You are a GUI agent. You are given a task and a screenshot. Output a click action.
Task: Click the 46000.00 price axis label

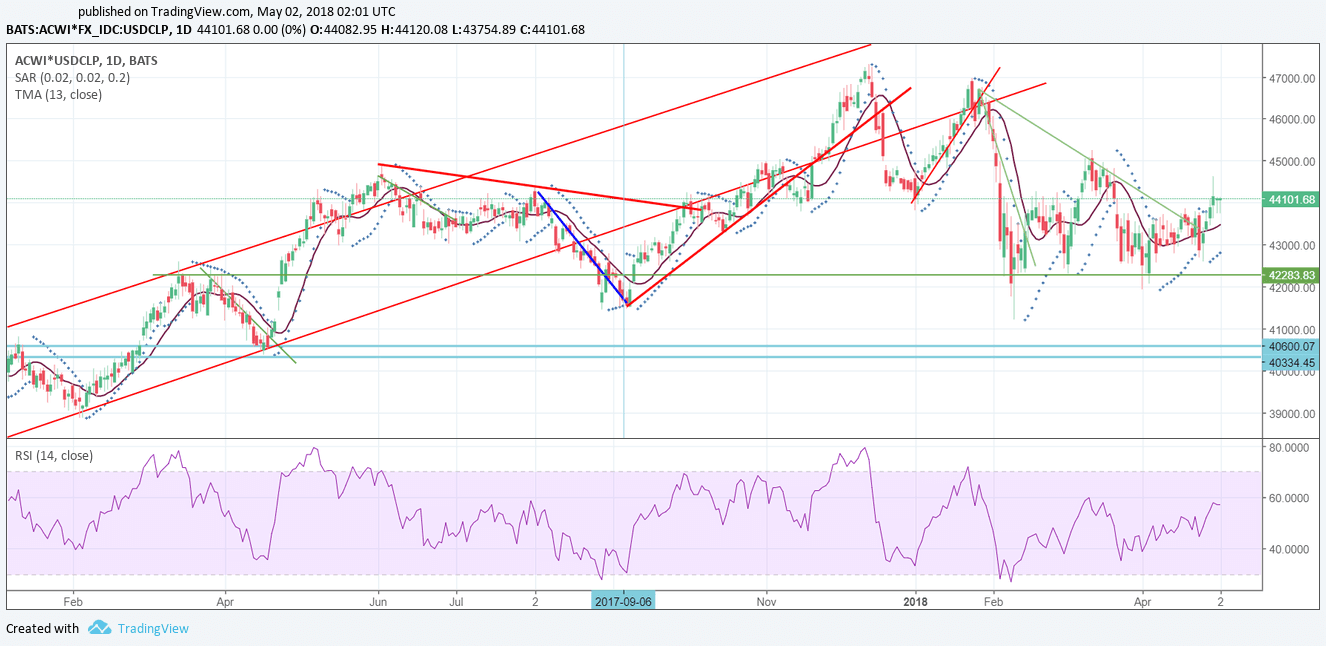click(x=1292, y=120)
